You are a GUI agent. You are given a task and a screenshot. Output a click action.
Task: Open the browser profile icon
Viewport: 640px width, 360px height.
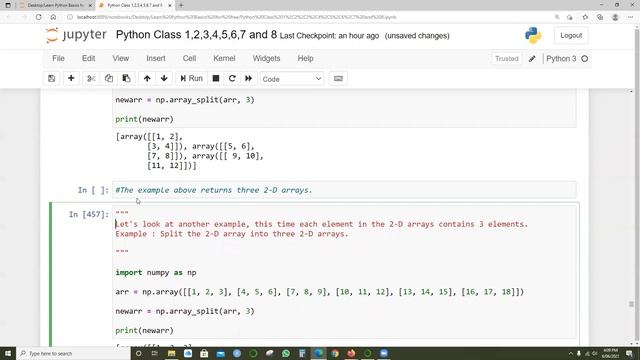[615, 17]
